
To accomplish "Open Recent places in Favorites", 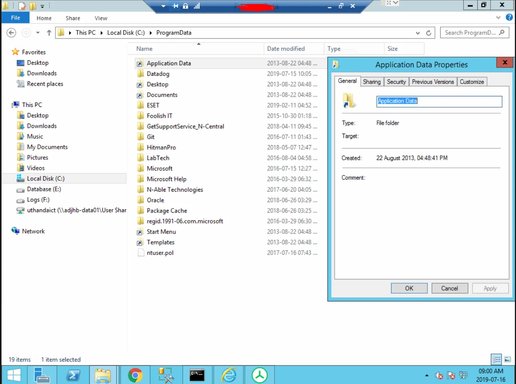I will click(x=45, y=84).
